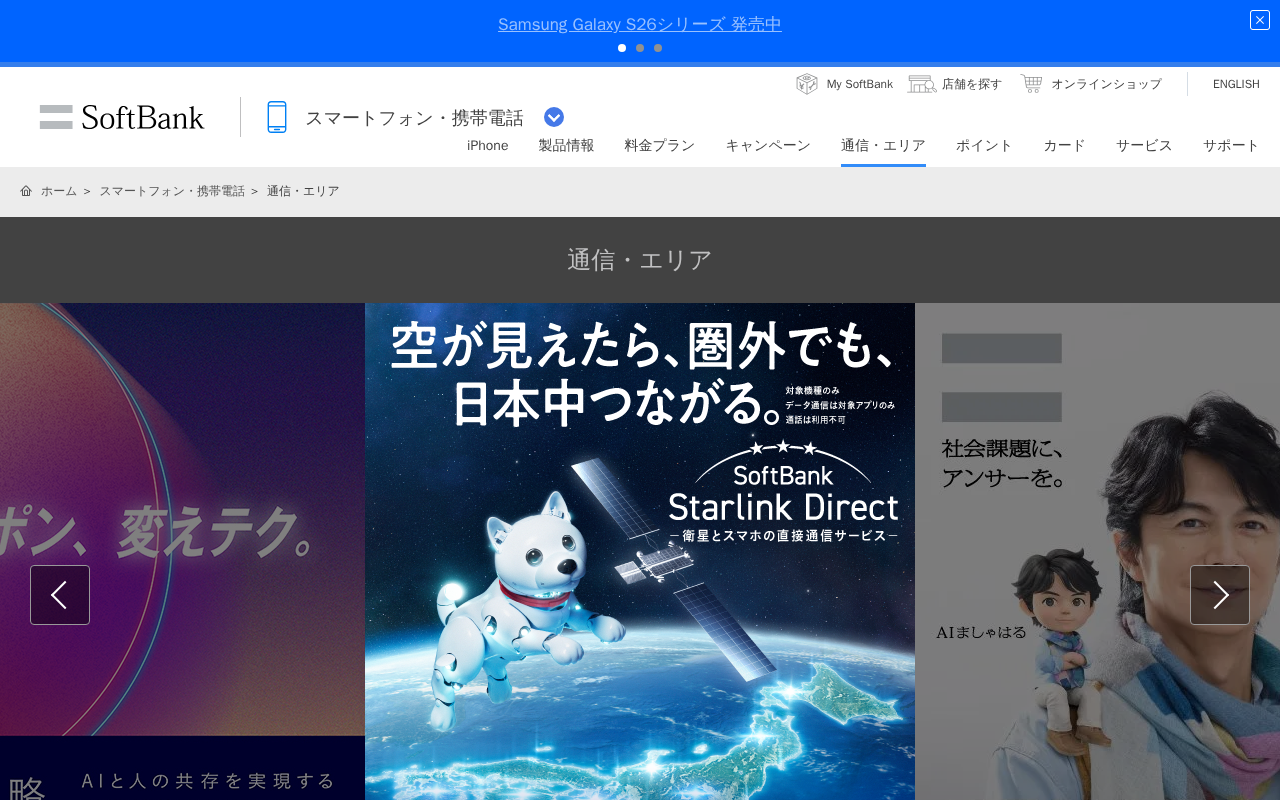Open the サポート menu item
Screen dimensions: 1280x800
pyautogui.click(x=1231, y=145)
